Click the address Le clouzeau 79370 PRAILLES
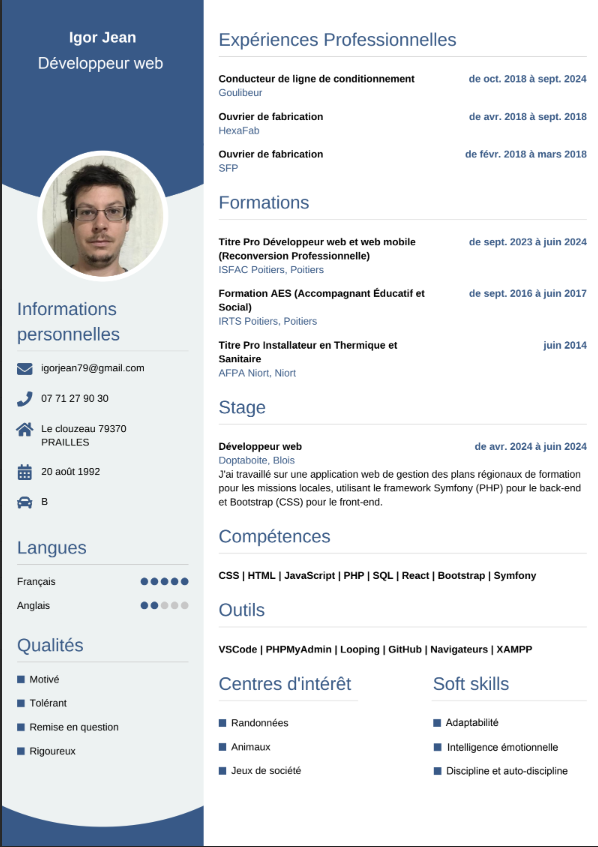Screen dimensions: 598x847 click(84, 435)
